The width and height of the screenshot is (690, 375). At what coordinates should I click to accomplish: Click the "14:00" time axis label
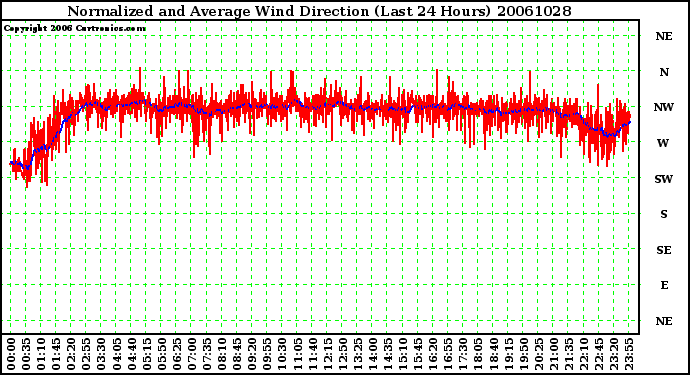(x=373, y=354)
